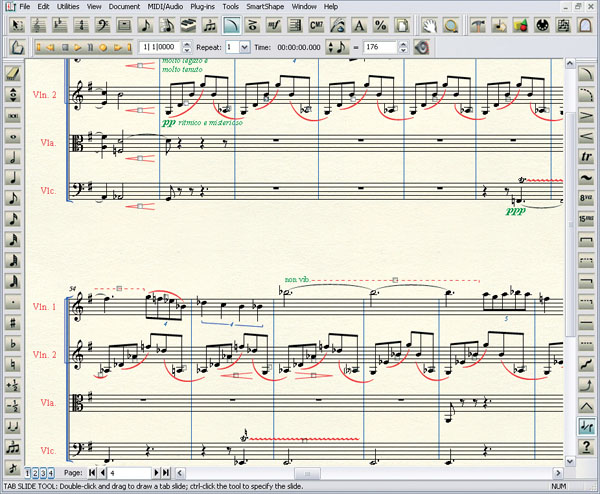
Task: Select the Articulation tool
Action: point(252,26)
